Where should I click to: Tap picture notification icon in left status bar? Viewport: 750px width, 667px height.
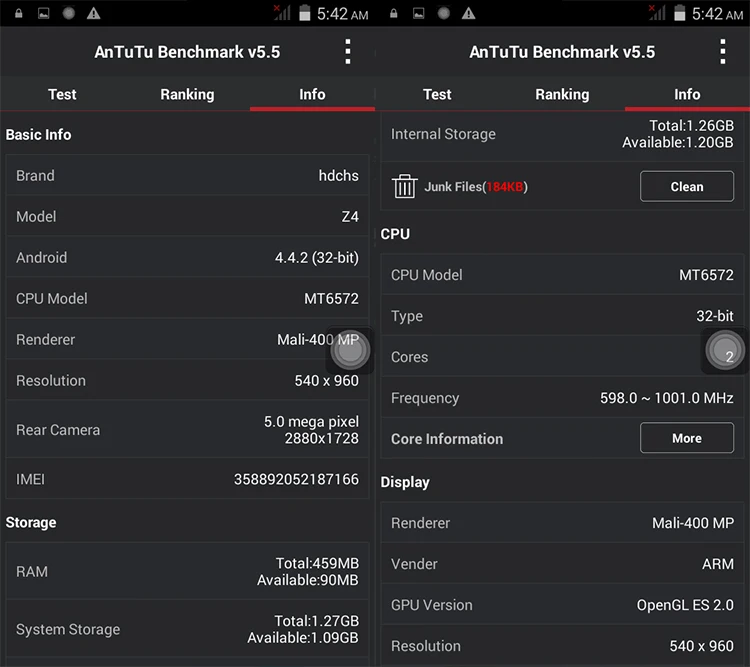coord(44,13)
